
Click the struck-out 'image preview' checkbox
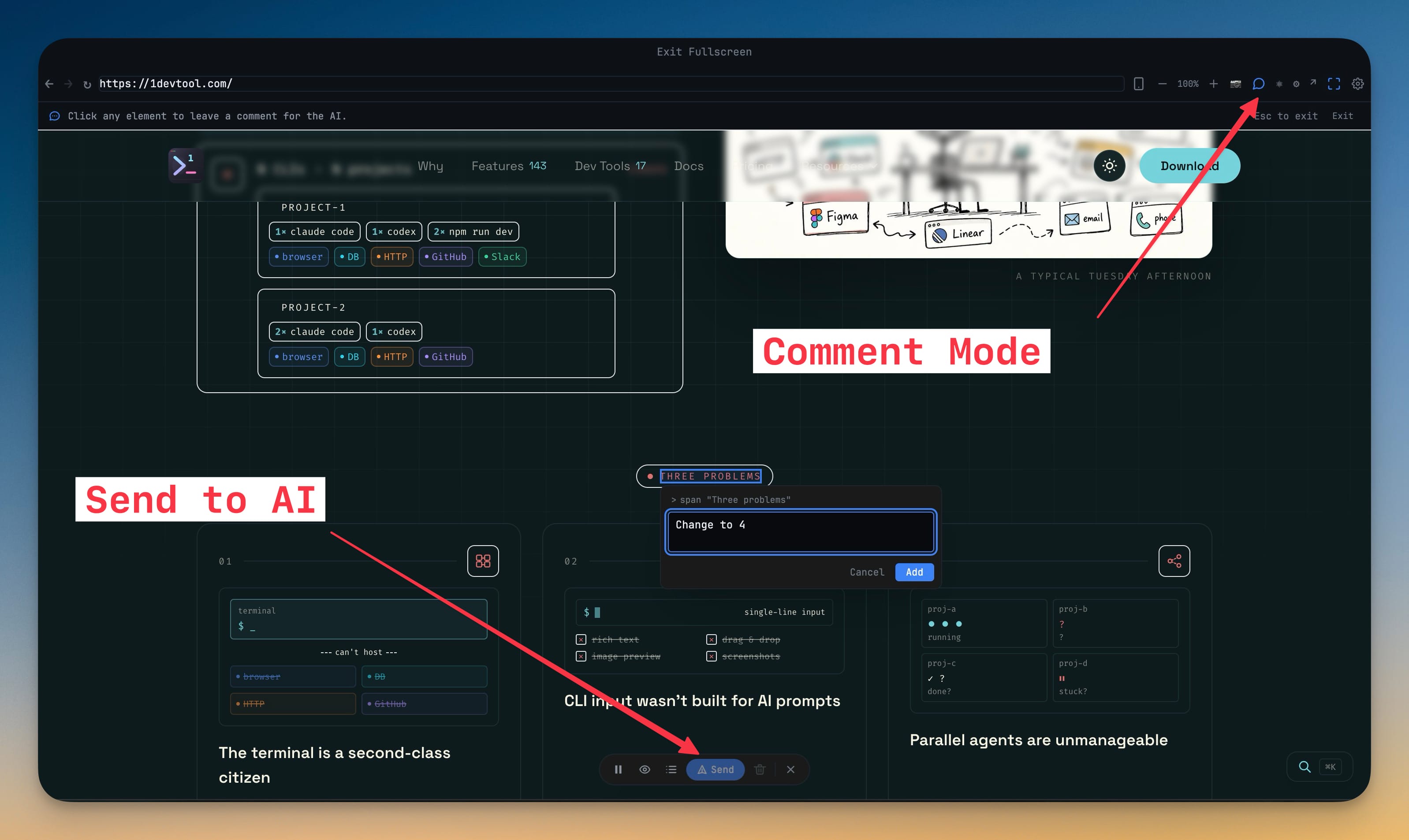coord(581,657)
